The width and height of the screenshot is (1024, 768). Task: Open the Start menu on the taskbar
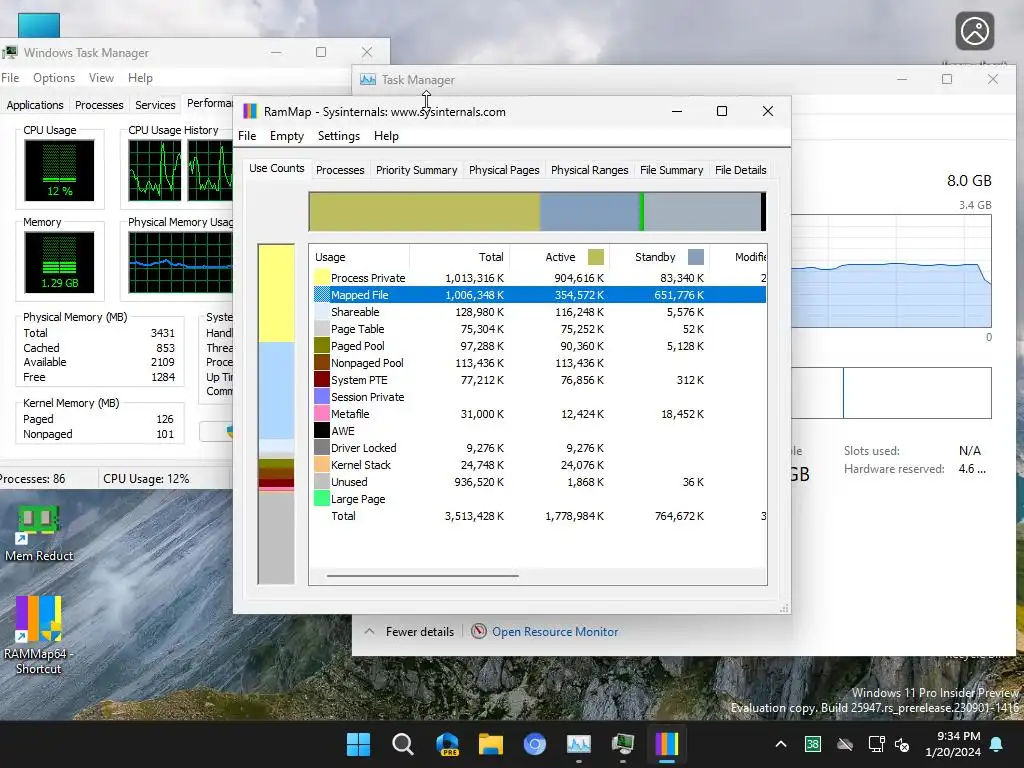[358, 744]
